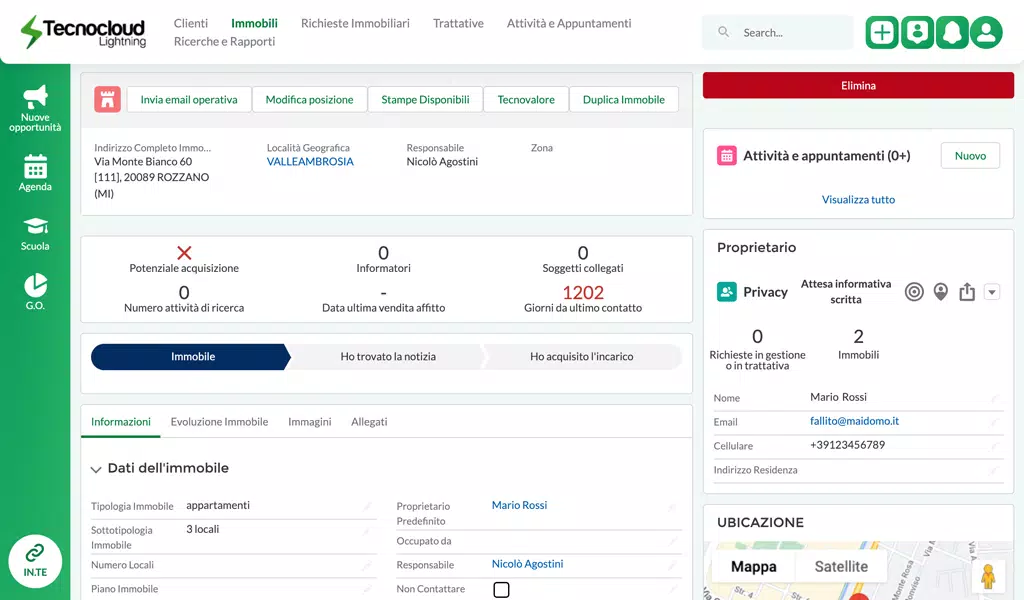Edit Proprietario Predefinito pencil icon
The height and width of the screenshot is (600, 1024).
672,507
